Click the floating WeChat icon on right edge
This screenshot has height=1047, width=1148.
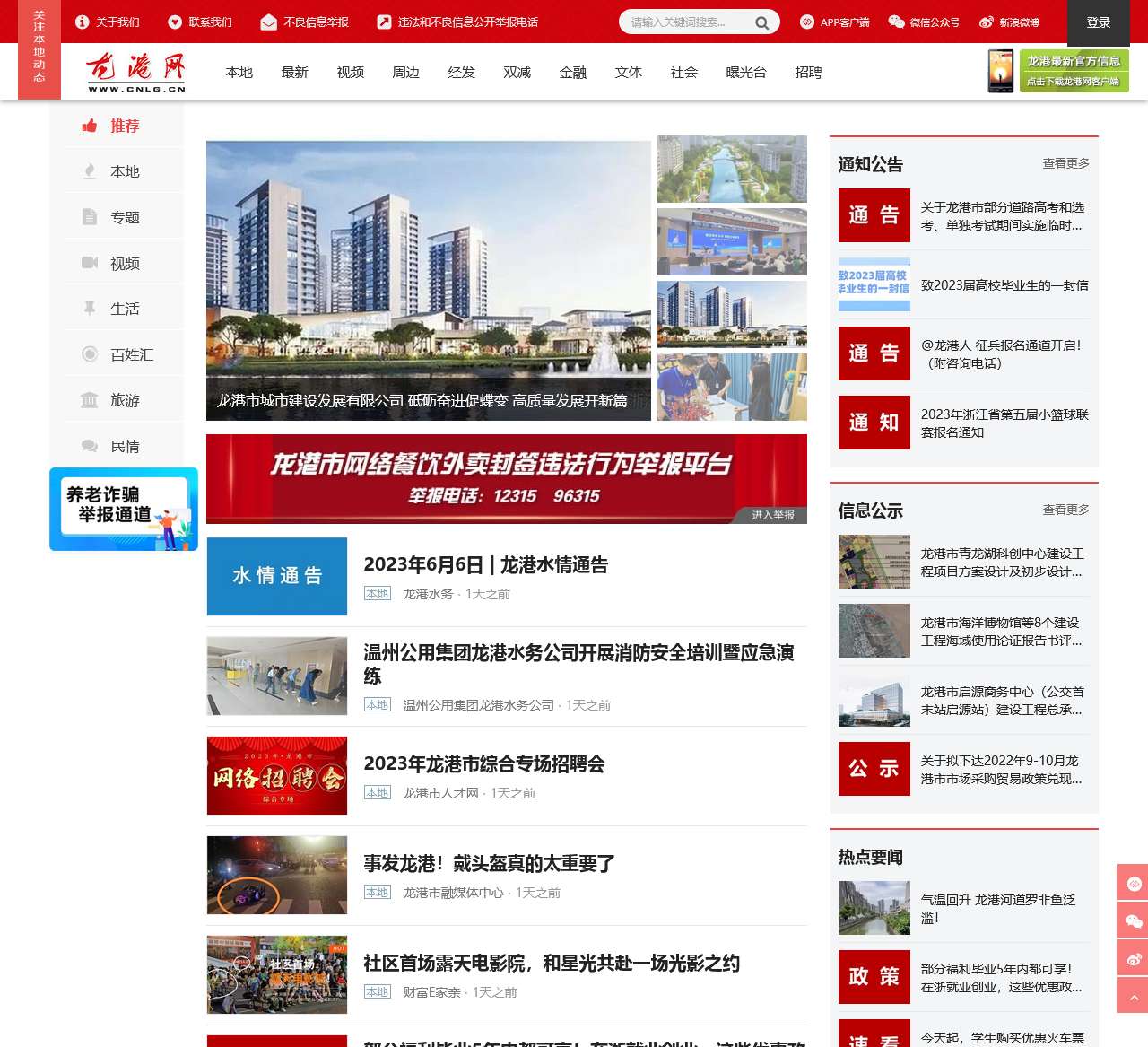1134,920
